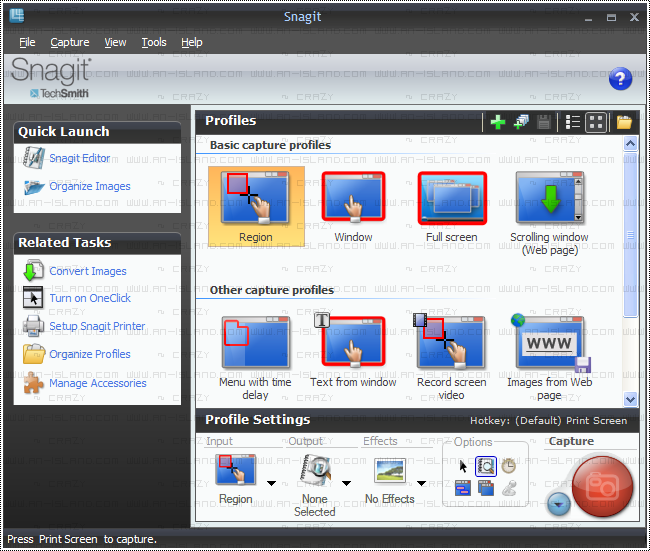Switch profiles to list view
This screenshot has width=650, height=551.
point(573,122)
